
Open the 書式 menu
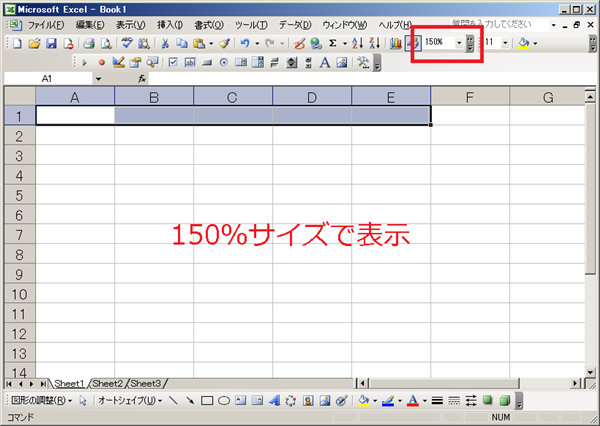209,25
